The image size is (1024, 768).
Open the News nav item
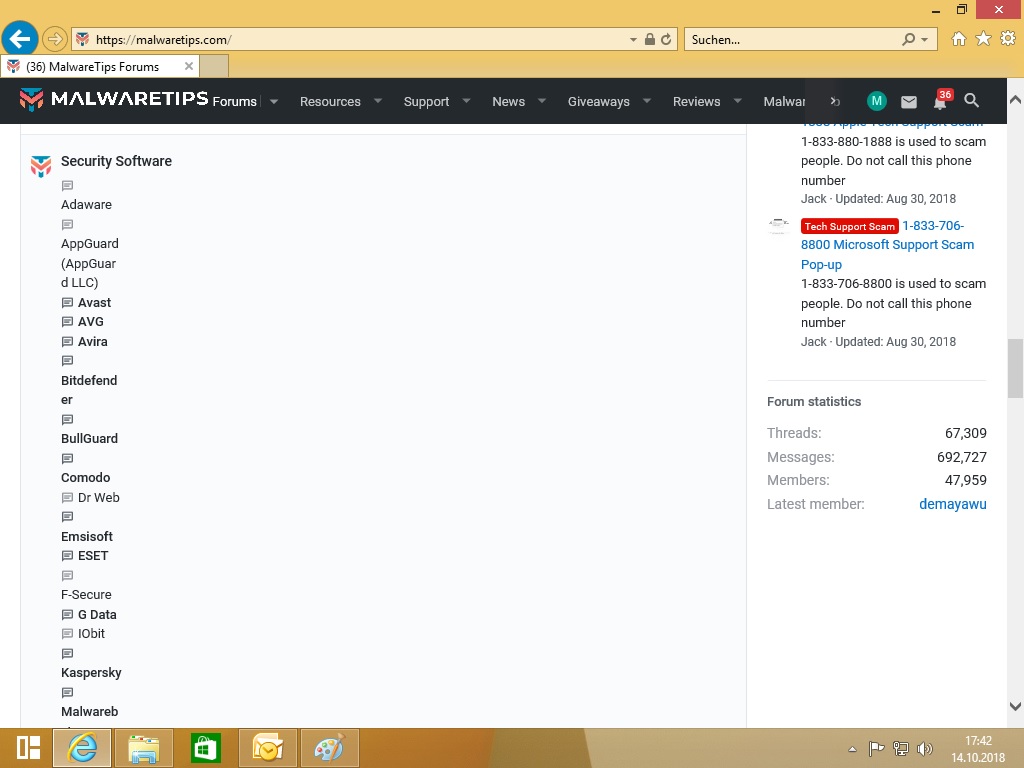pos(509,101)
